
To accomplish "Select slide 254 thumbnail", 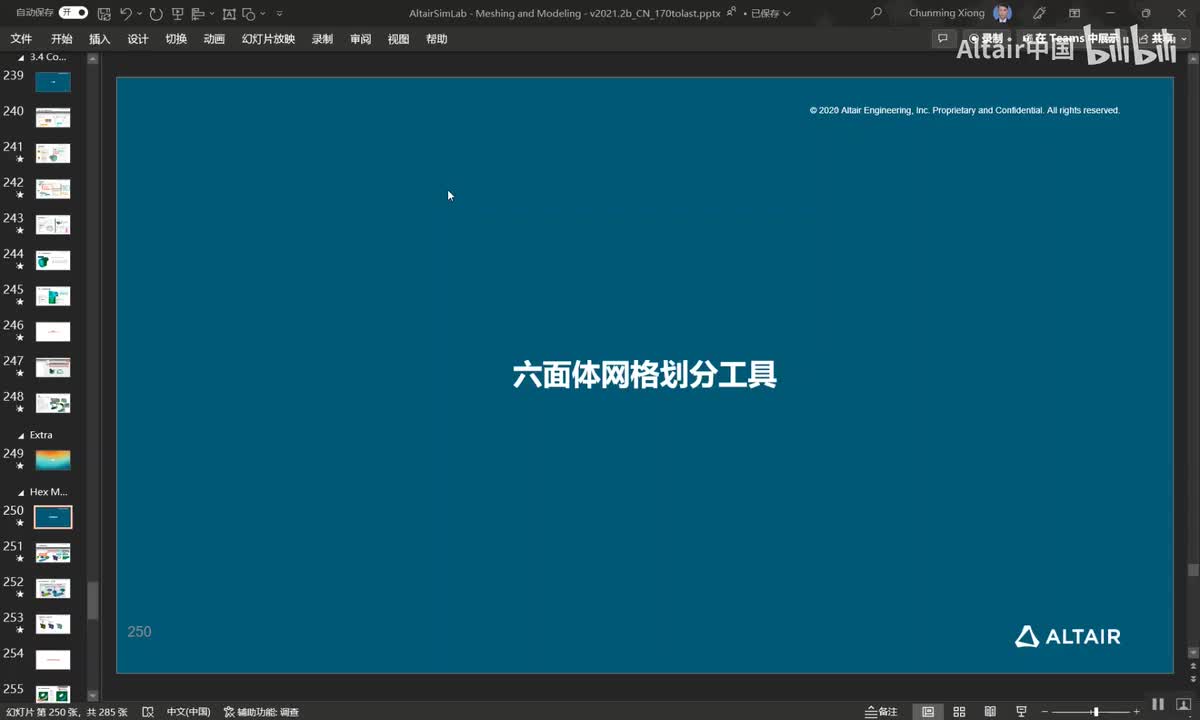I will click(53, 660).
